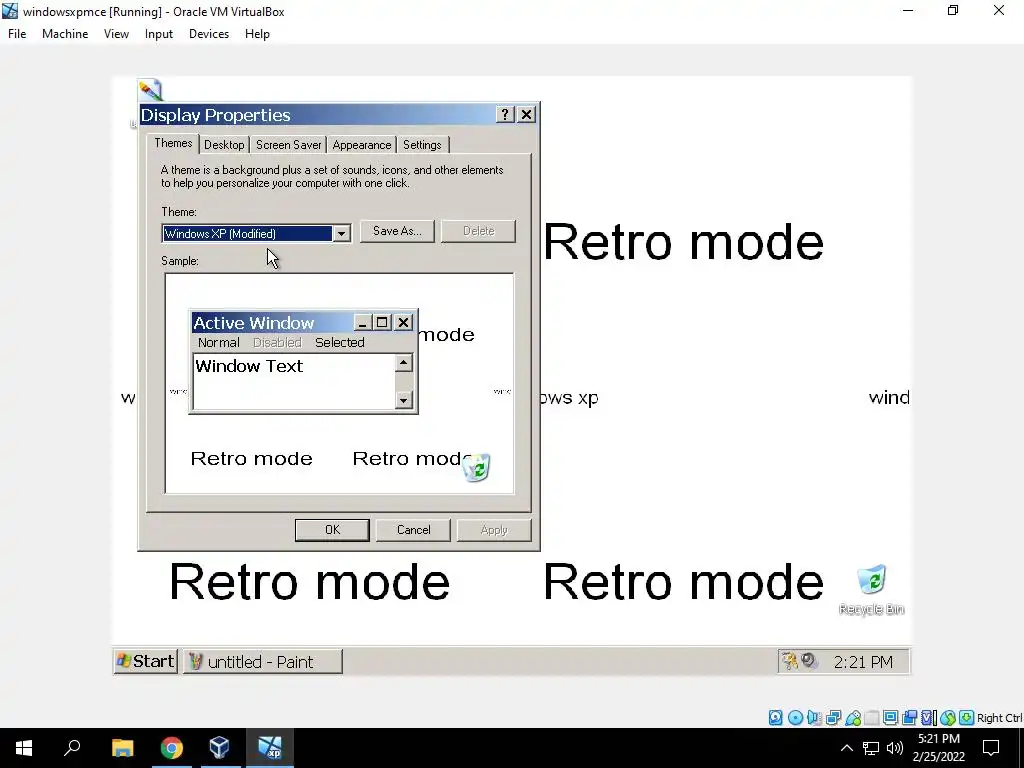Click the optical disc icon in VirtualBox status bar
1024x768 pixels.
795,718
